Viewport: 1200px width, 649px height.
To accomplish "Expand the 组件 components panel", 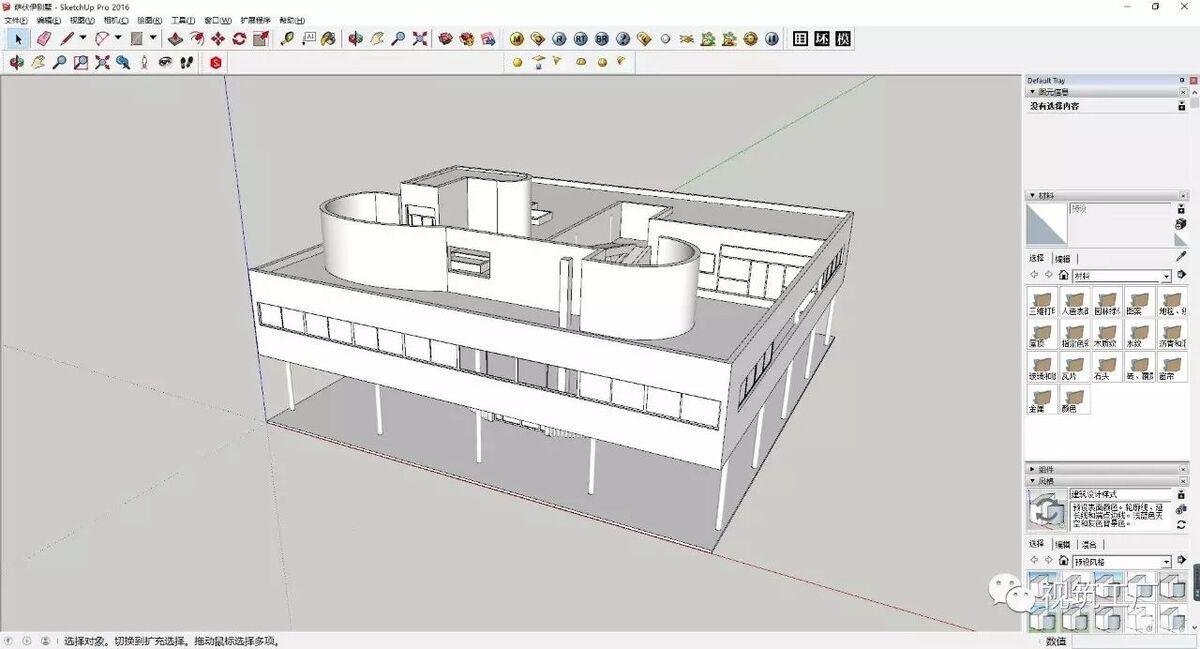I will coord(1032,469).
